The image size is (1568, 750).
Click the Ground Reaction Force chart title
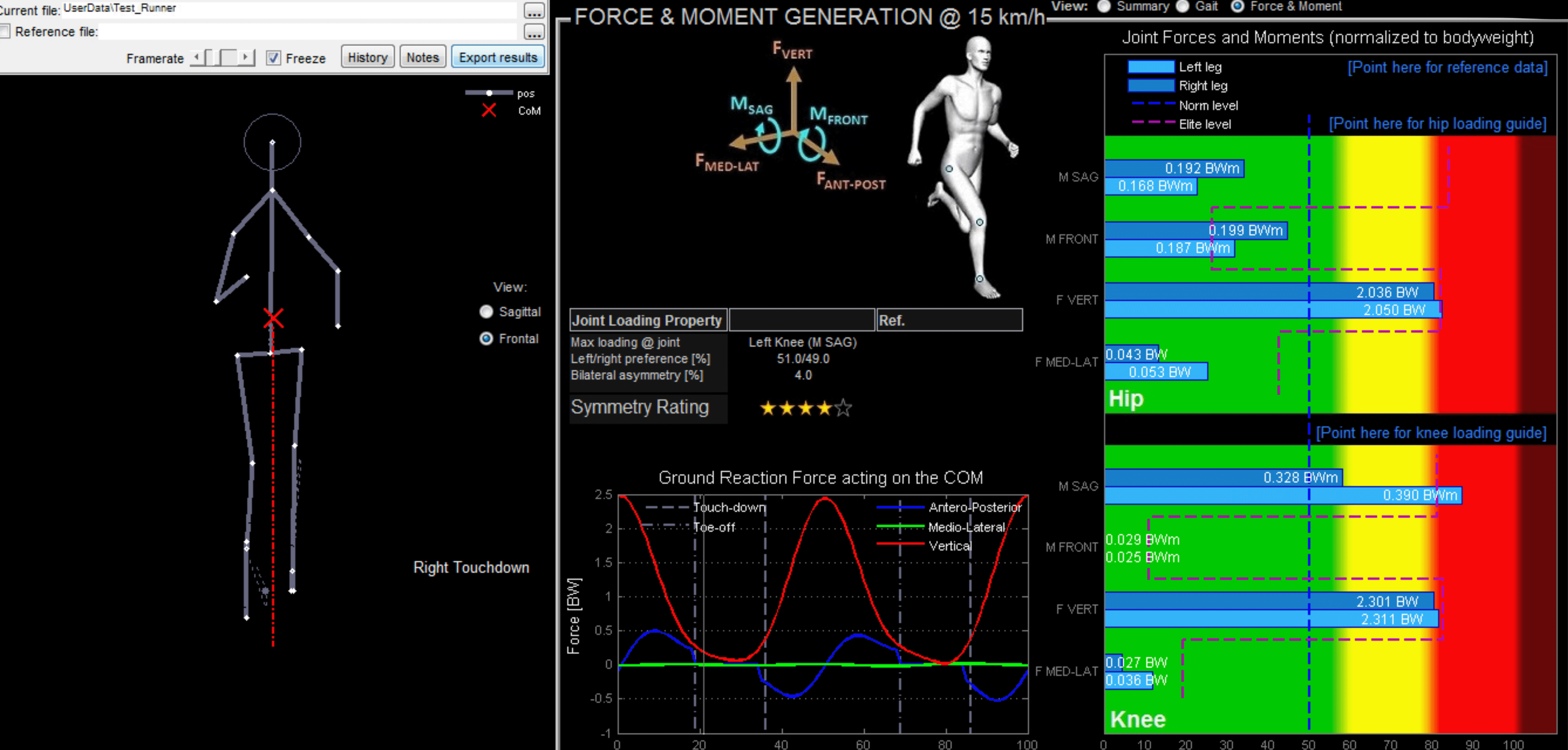[x=821, y=478]
